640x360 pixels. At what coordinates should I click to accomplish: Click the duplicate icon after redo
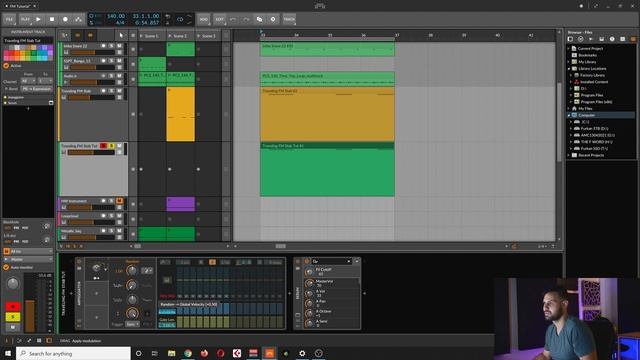tap(260, 19)
